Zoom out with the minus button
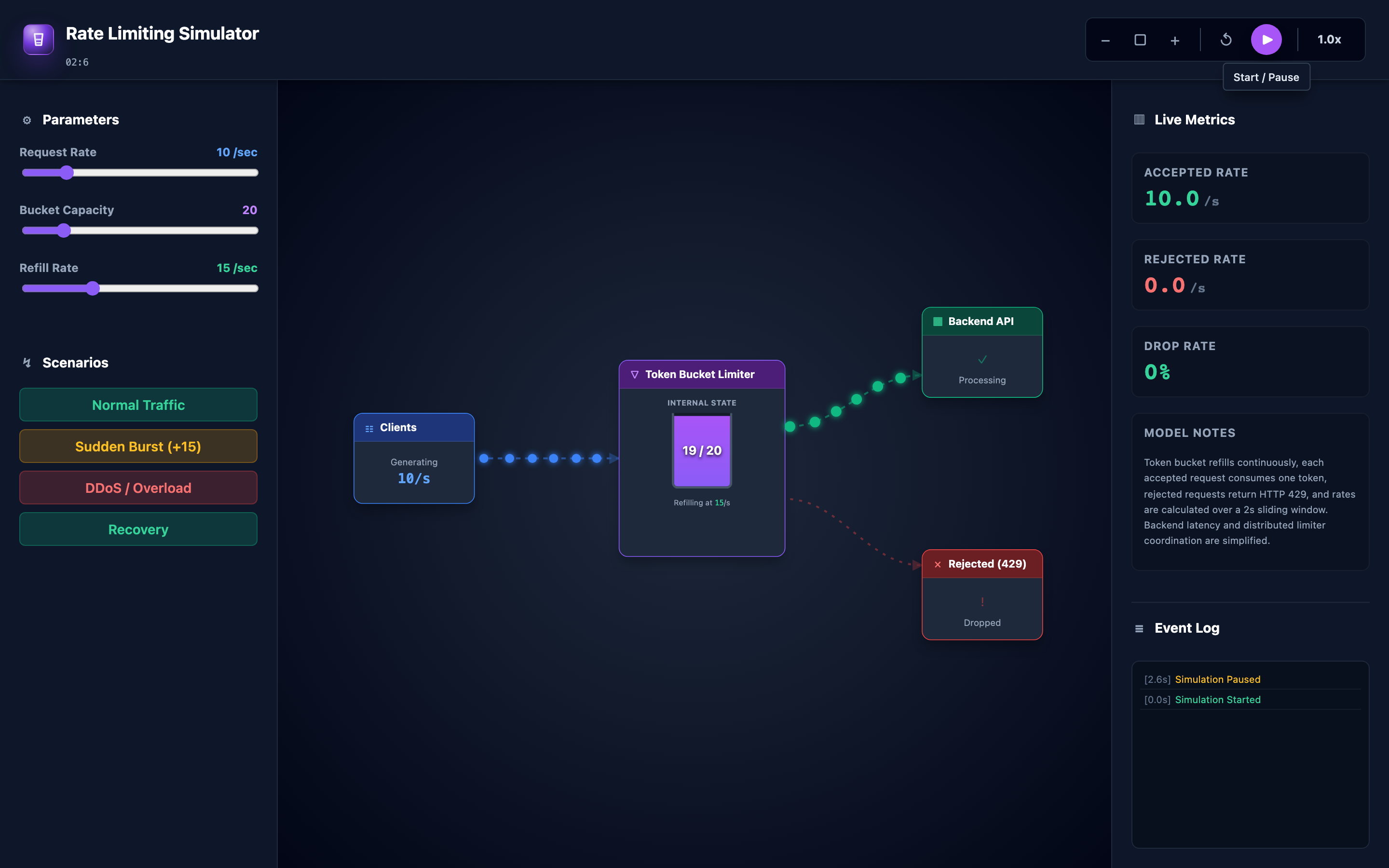This screenshot has height=868, width=1389. [x=1105, y=40]
